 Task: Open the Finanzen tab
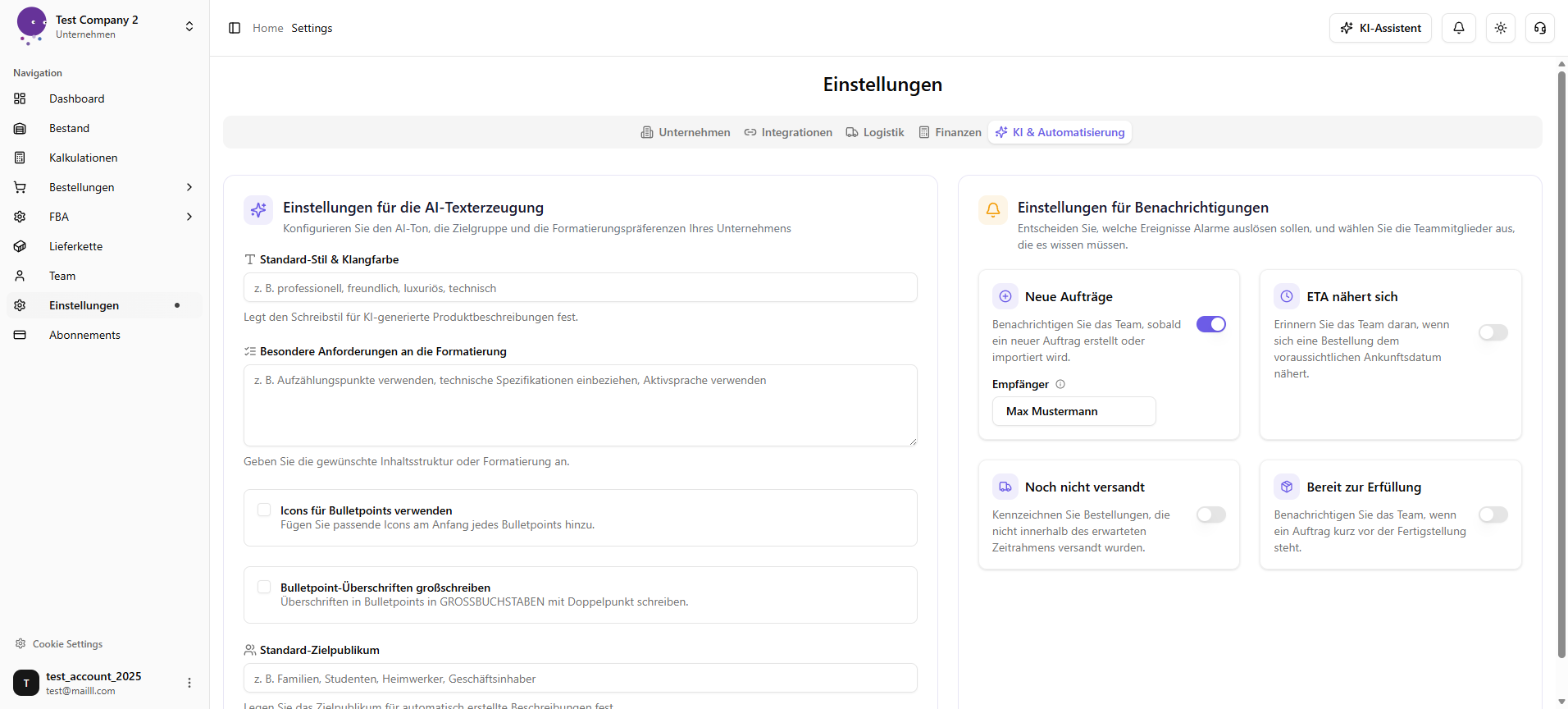[949, 132]
